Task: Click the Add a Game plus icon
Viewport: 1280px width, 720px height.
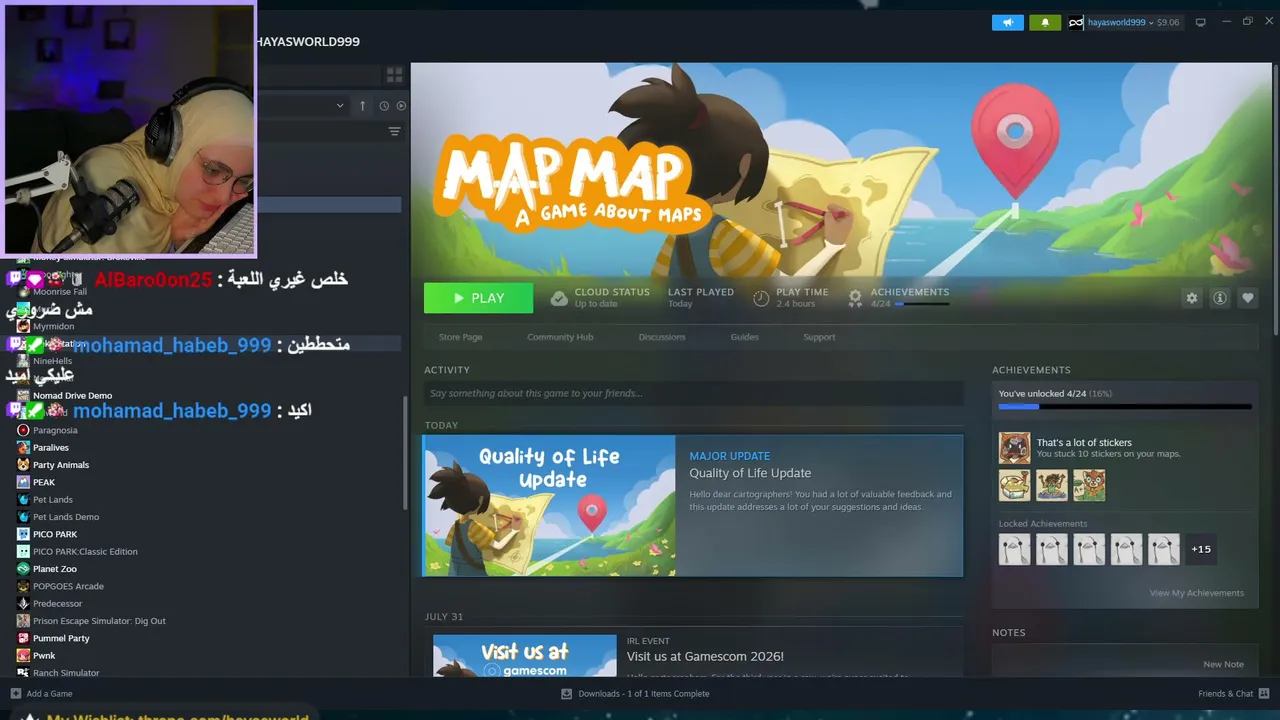Action: tap(15, 693)
